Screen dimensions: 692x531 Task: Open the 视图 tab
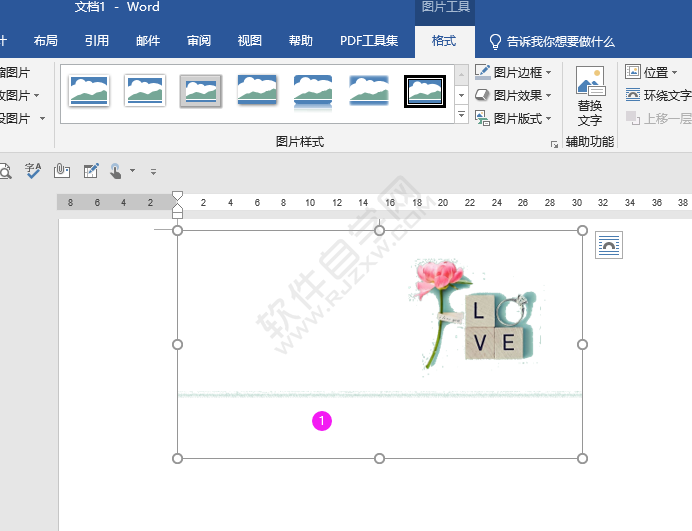click(250, 41)
